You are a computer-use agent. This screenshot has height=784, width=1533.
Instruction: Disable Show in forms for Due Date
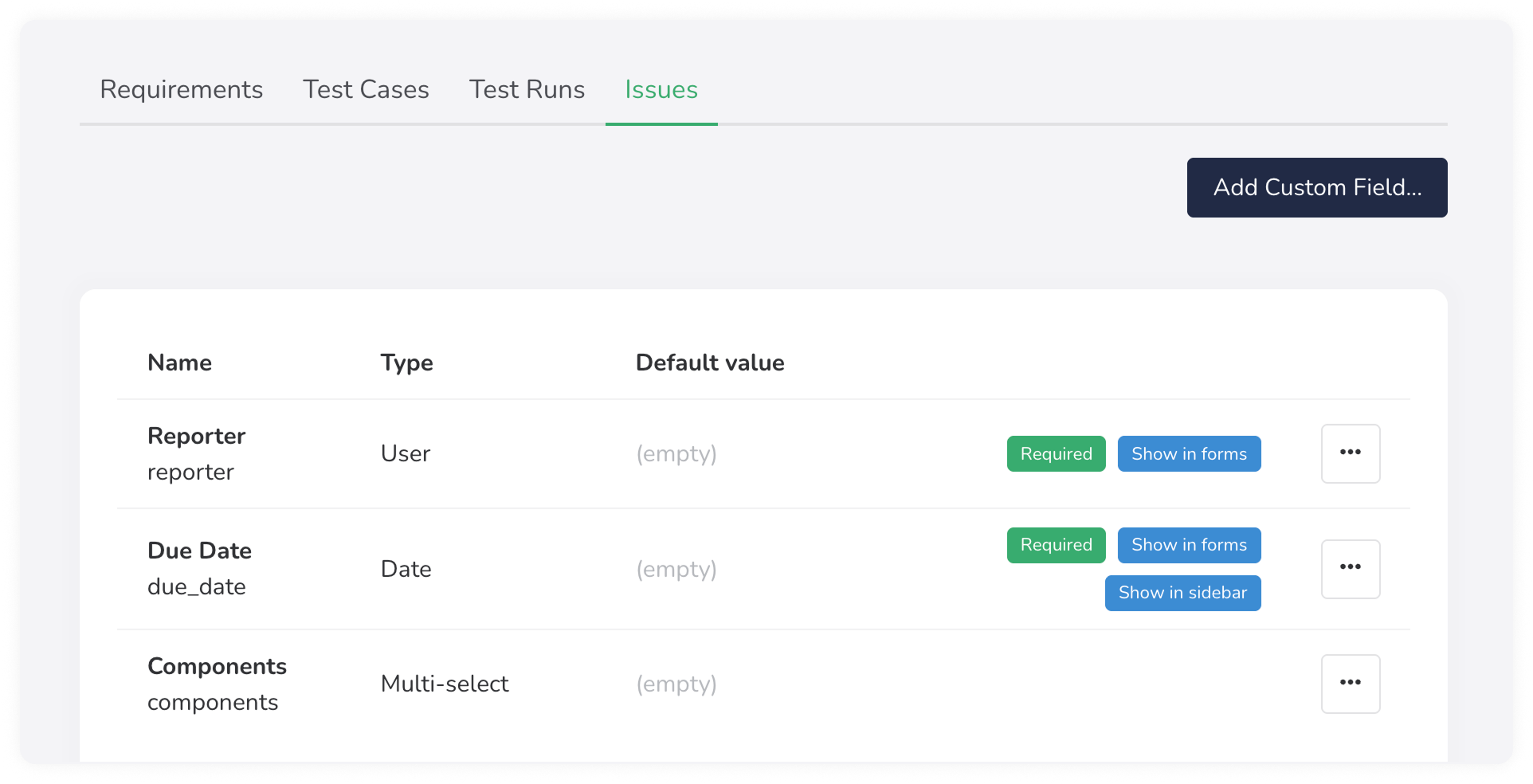coord(1189,545)
